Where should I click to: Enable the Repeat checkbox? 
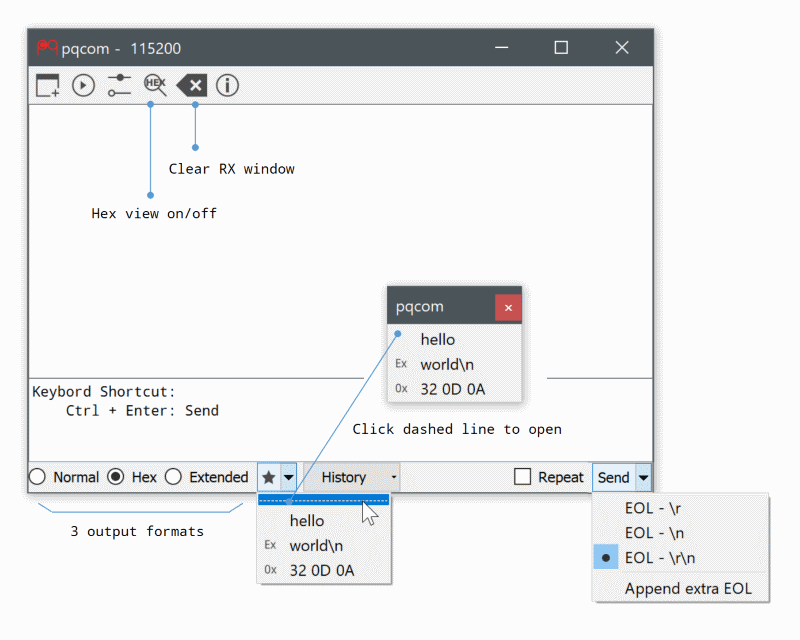[548, 477]
